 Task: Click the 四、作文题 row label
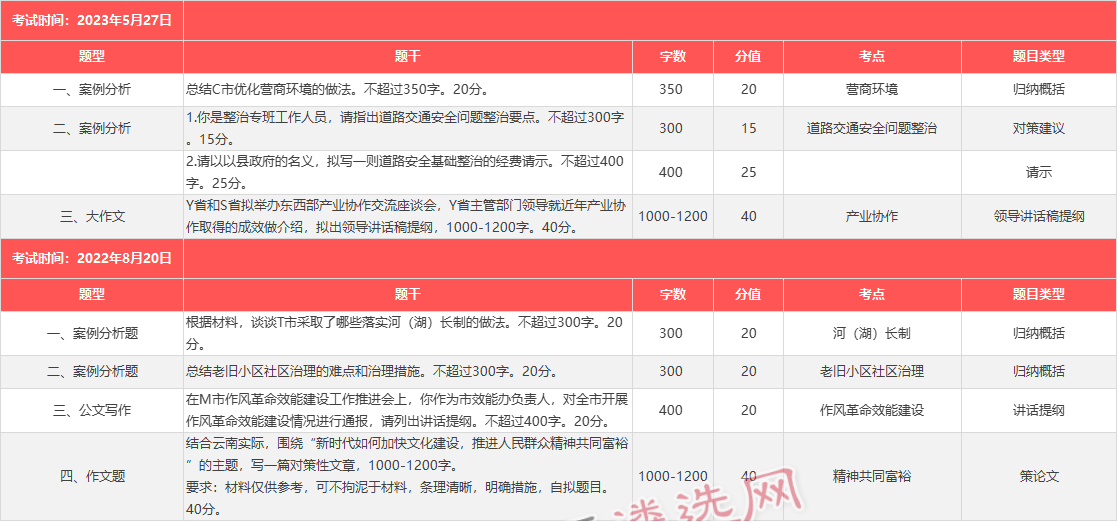tap(92, 476)
